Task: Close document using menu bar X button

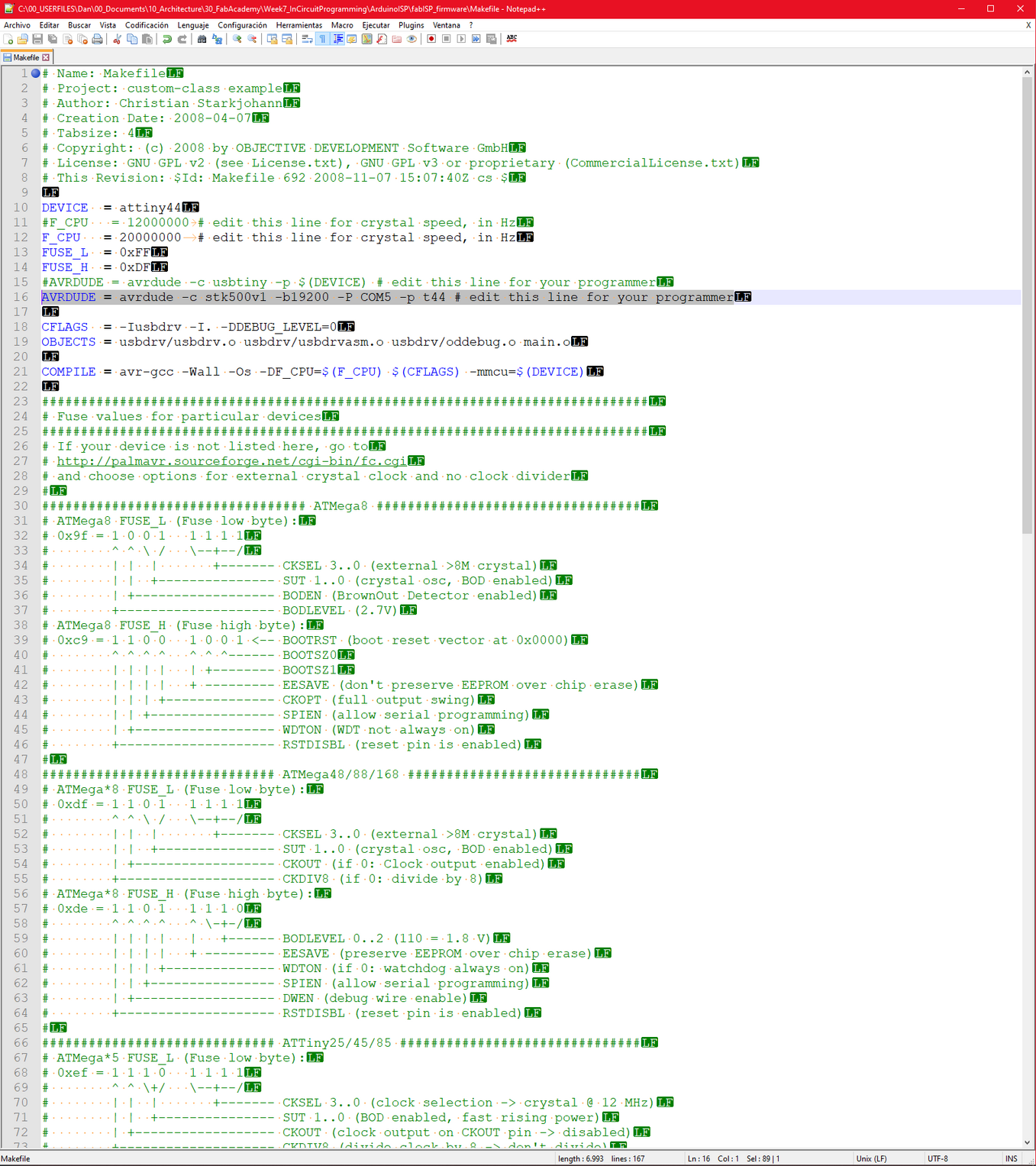Action: coord(1028,25)
